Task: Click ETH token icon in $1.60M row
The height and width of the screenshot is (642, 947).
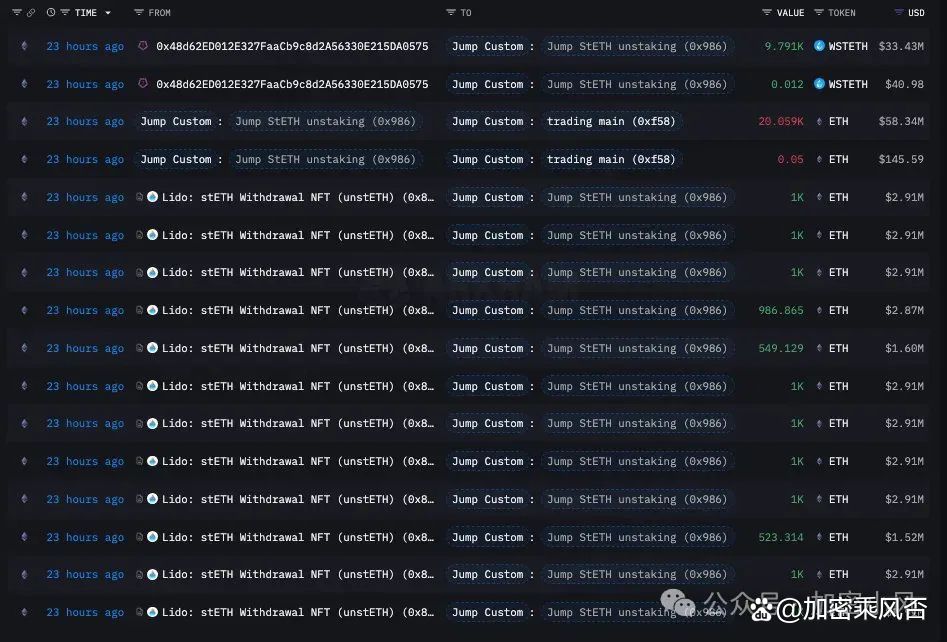Action: click(x=820, y=348)
